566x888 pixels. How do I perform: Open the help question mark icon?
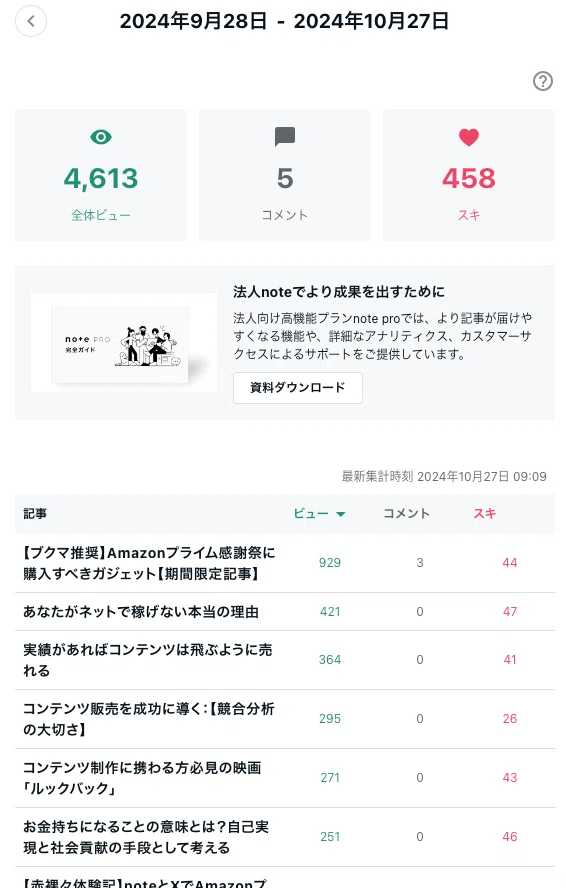click(x=543, y=81)
